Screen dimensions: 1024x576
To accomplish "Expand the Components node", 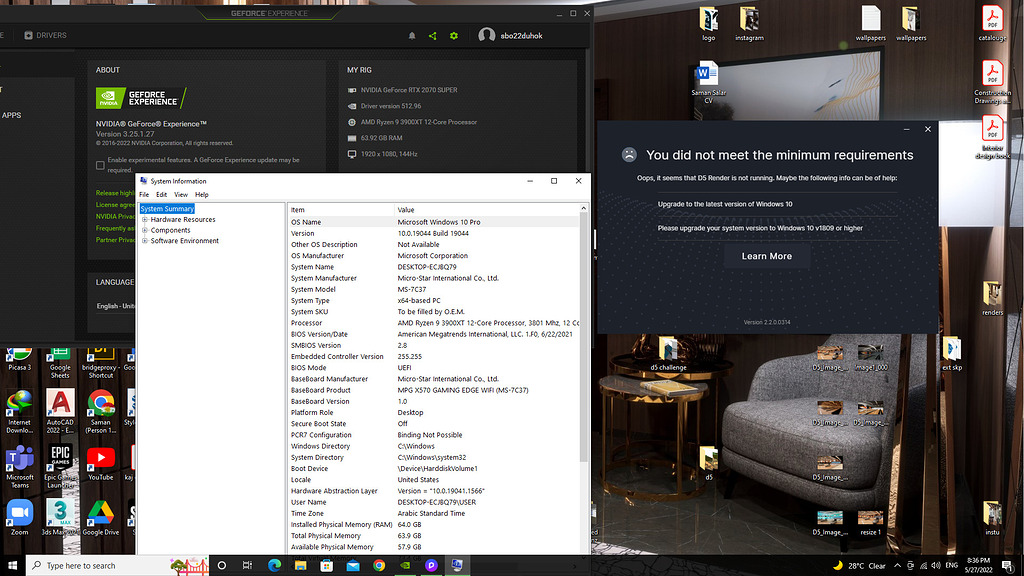I will [145, 230].
